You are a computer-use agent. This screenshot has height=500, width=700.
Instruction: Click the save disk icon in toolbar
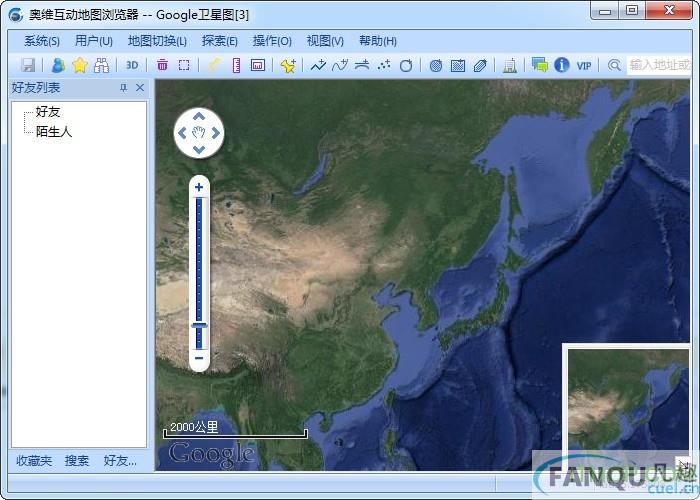[28, 65]
